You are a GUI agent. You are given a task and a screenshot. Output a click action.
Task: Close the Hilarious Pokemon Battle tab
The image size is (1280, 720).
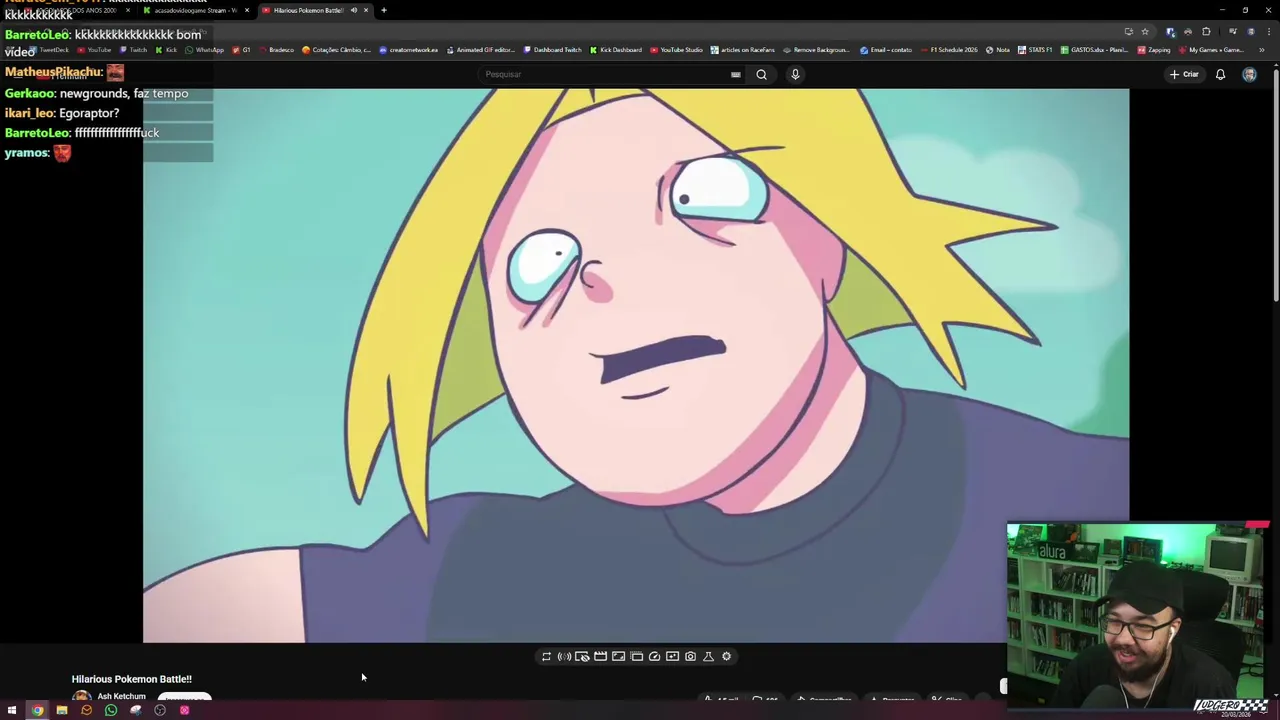pyautogui.click(x=366, y=10)
